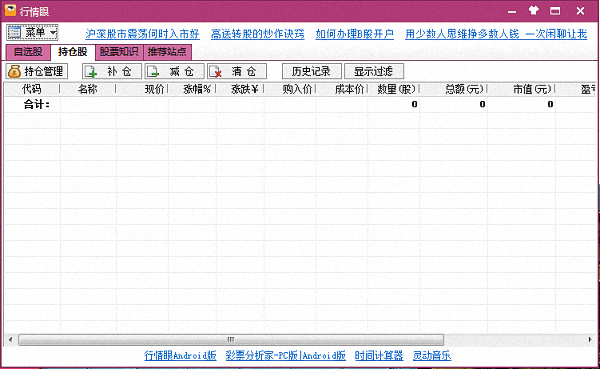This screenshot has height=369, width=600.
Task: Open link 灵动音乐
Action: [x=432, y=356]
